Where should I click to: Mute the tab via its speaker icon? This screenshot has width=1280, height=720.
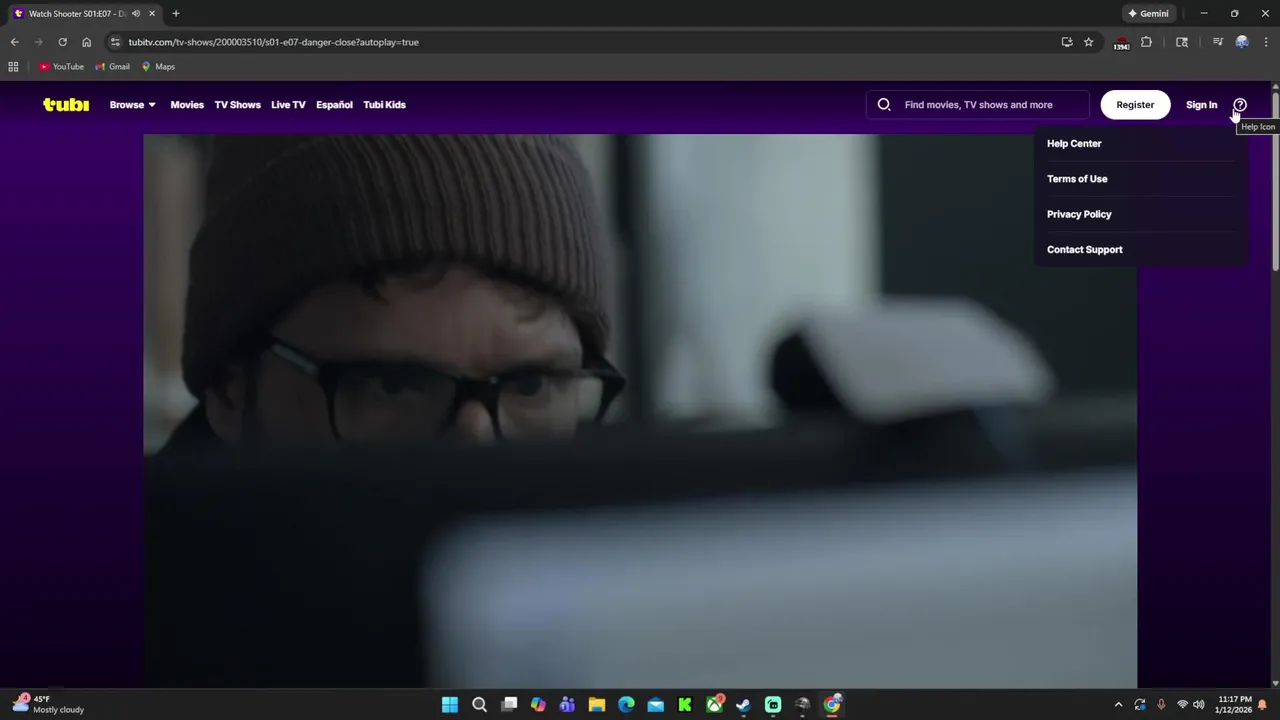(x=136, y=13)
